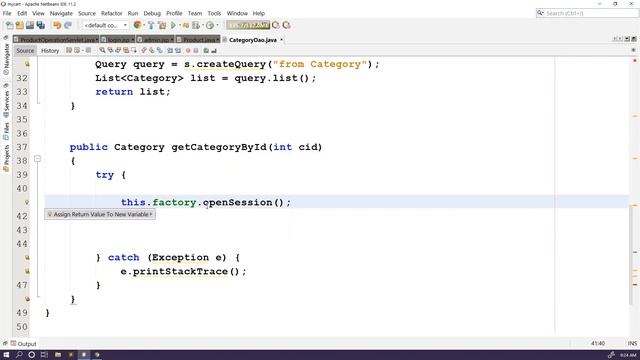Click the Cortana circle on the taskbar
This screenshot has height=360, width=640.
point(31,355)
